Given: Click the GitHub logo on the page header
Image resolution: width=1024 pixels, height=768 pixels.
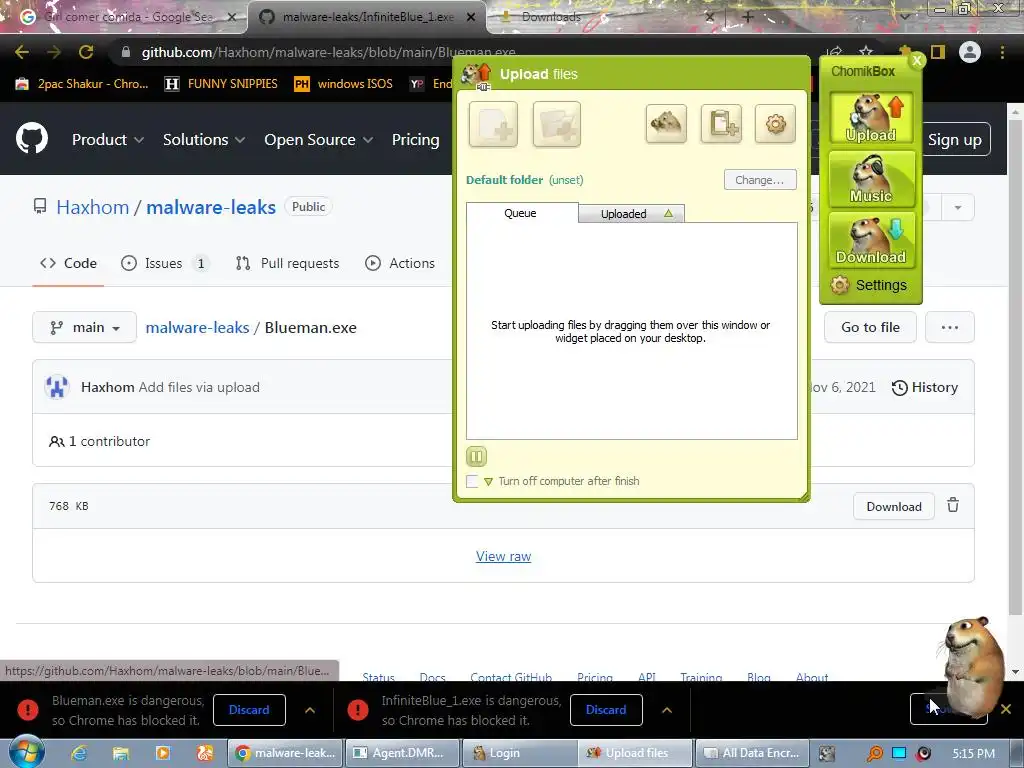Looking at the screenshot, I should coord(32,138).
